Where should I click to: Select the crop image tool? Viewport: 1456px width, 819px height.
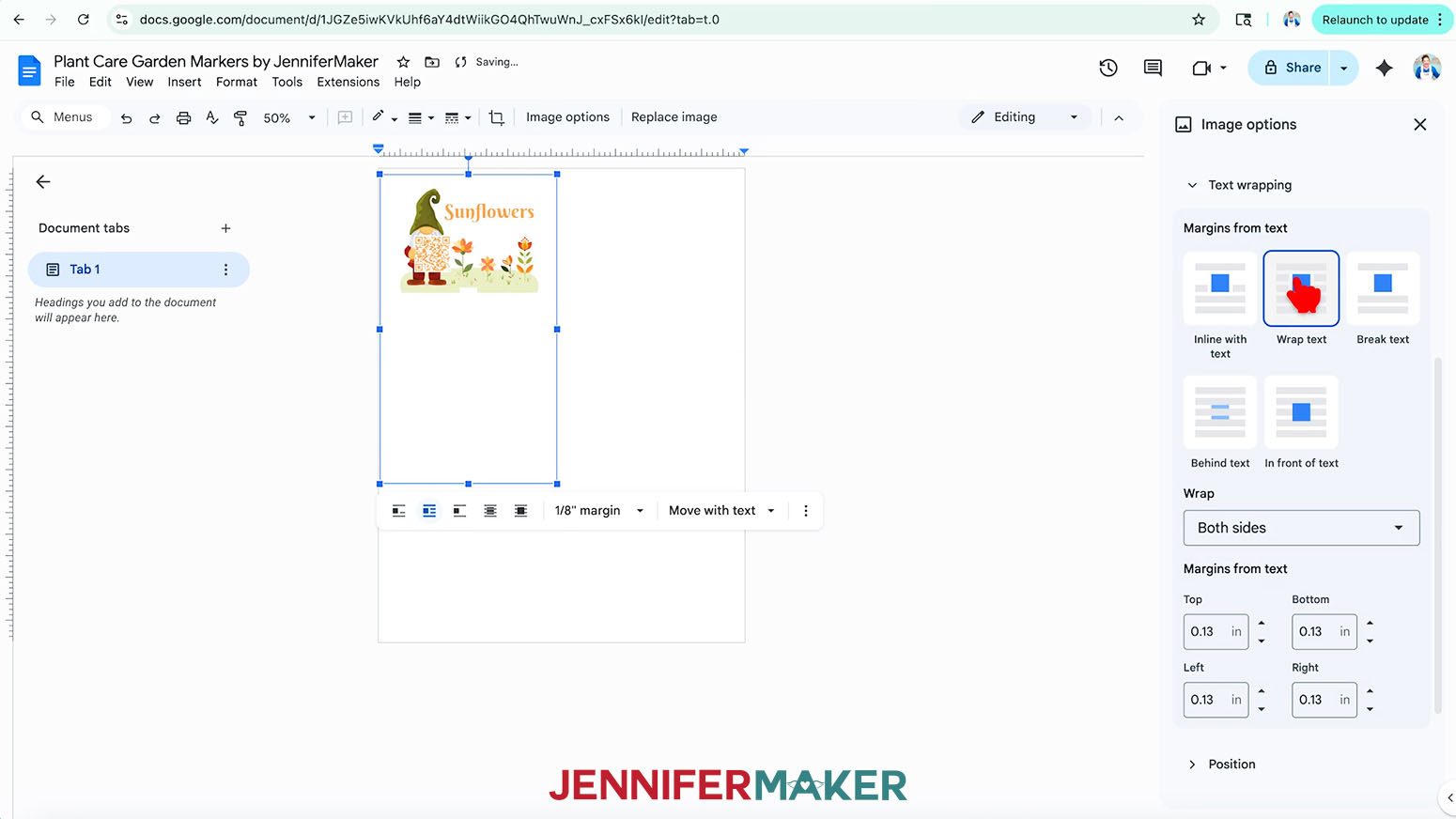[496, 117]
